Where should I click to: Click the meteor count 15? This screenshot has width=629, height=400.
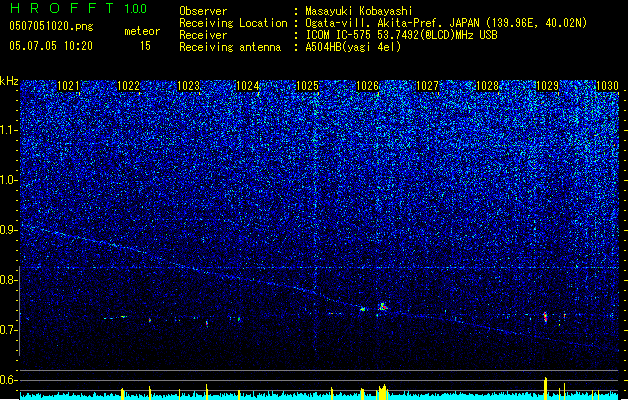click(x=145, y=46)
